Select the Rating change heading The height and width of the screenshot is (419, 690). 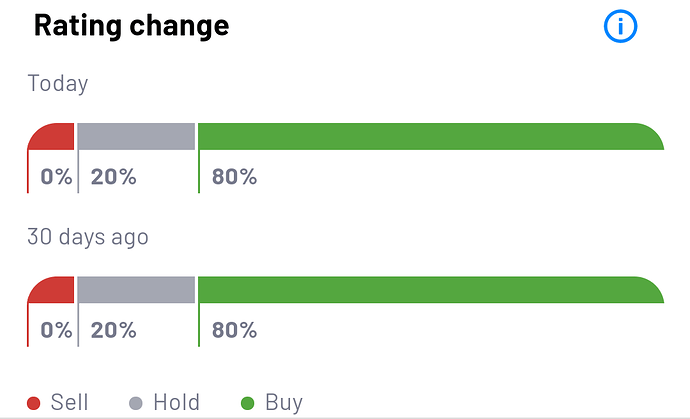coord(131,26)
